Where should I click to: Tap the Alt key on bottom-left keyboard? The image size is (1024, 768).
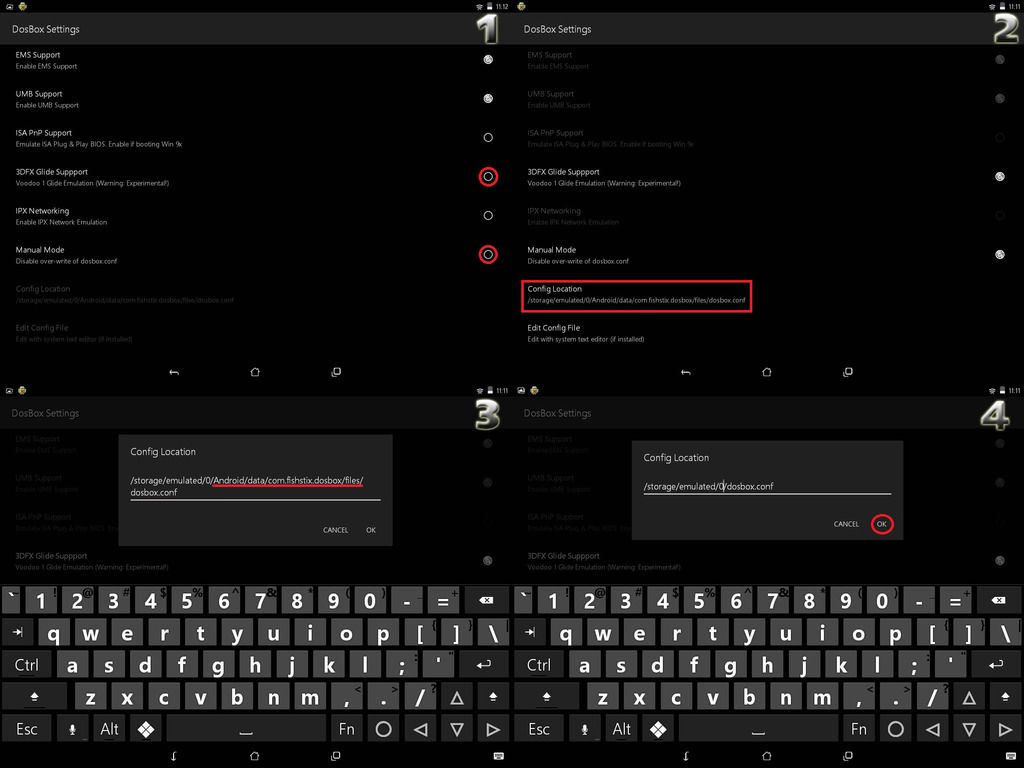pyautogui.click(x=109, y=729)
